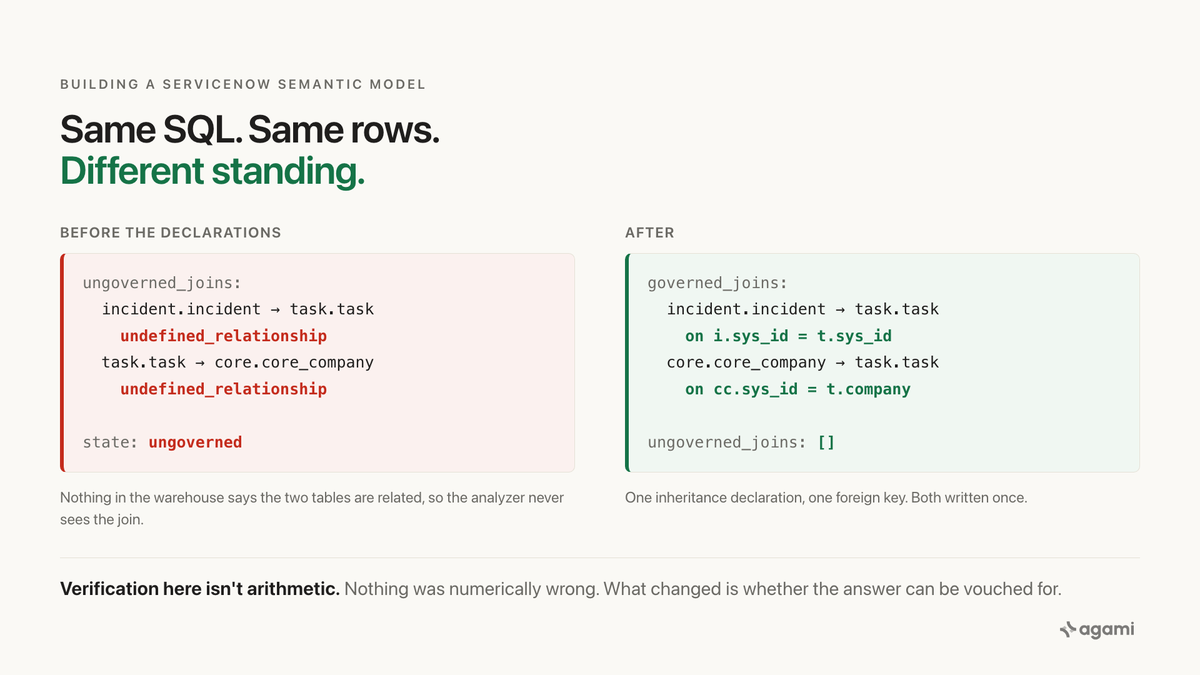The height and width of the screenshot is (675, 1200).
Task: Click the caption 'One inheritance declaration, one foreign key'
Action: pos(826,497)
